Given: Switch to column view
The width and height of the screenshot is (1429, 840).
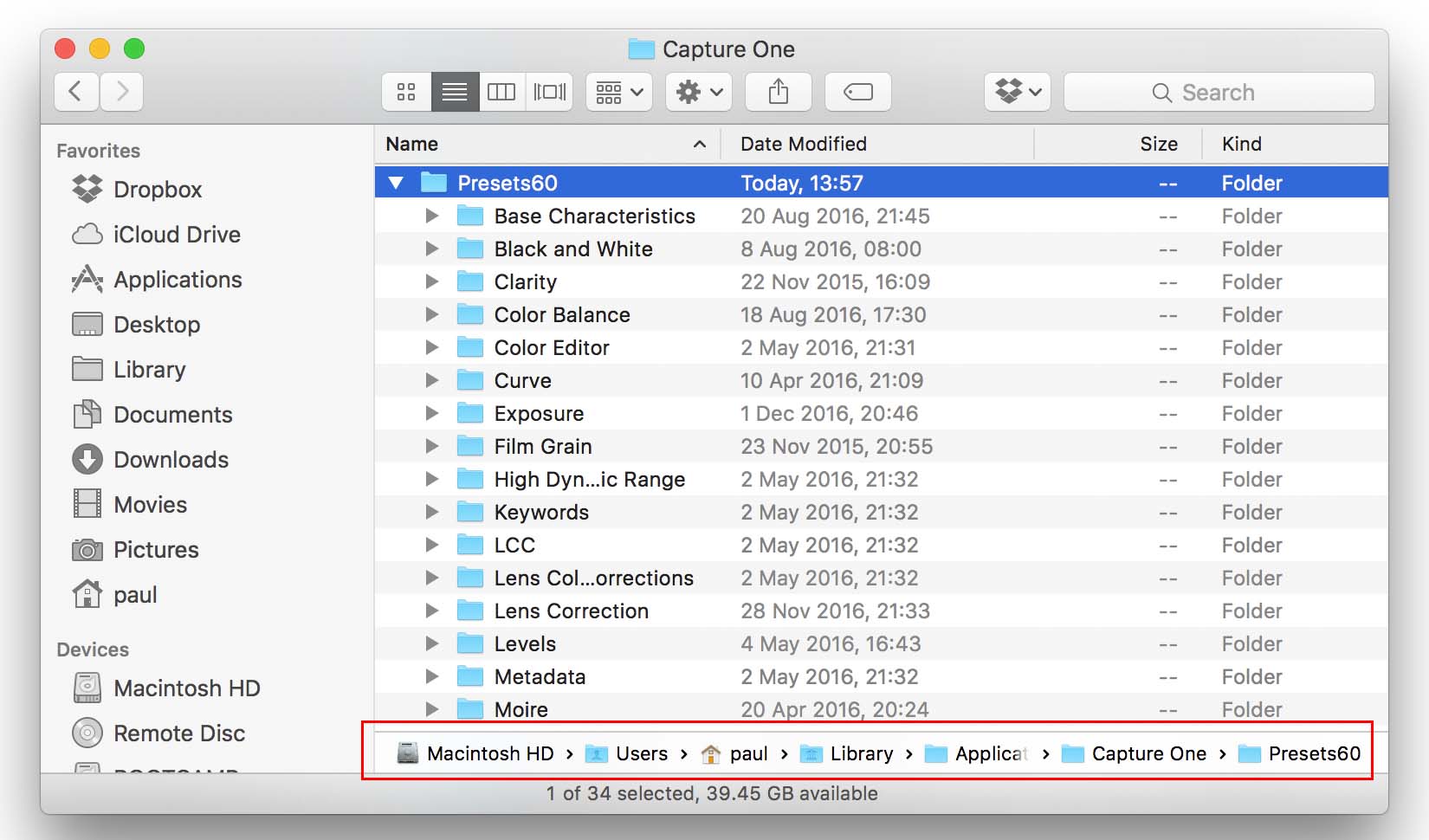Looking at the screenshot, I should (x=501, y=92).
